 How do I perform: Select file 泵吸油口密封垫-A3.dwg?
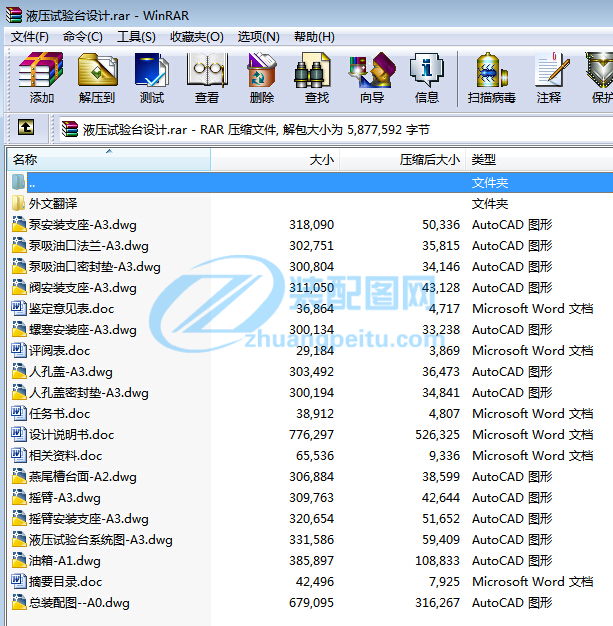[x=95, y=267]
